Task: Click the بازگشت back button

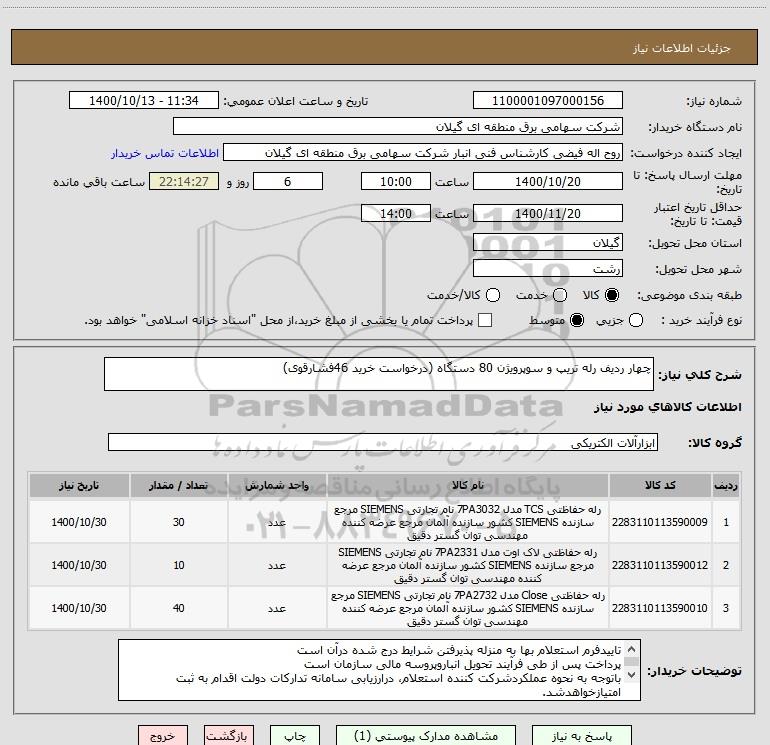Action: [x=229, y=736]
